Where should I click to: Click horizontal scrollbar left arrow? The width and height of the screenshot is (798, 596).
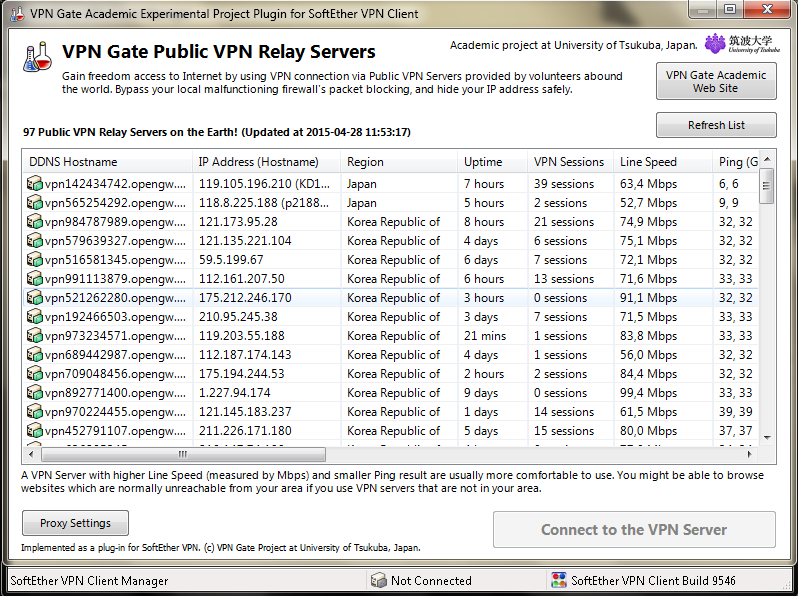pos(32,454)
